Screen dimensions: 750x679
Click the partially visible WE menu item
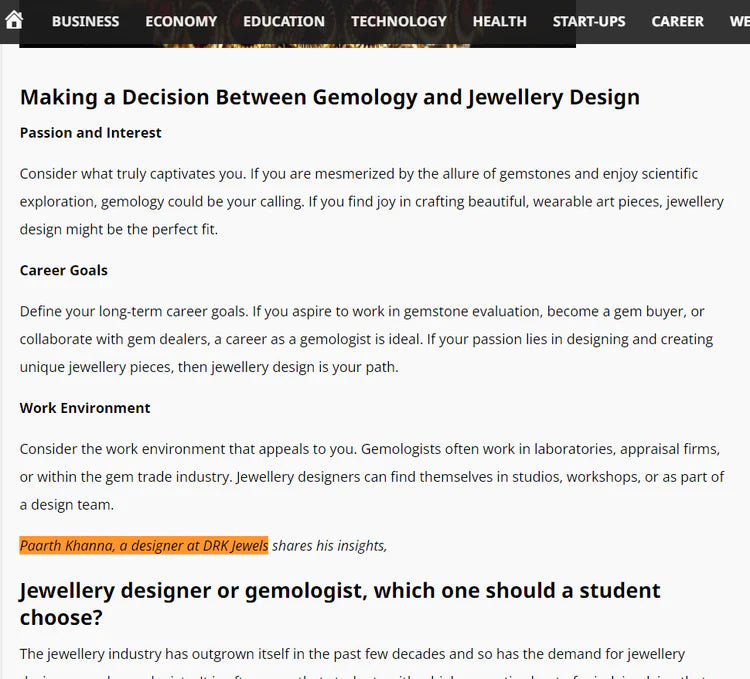coord(739,22)
